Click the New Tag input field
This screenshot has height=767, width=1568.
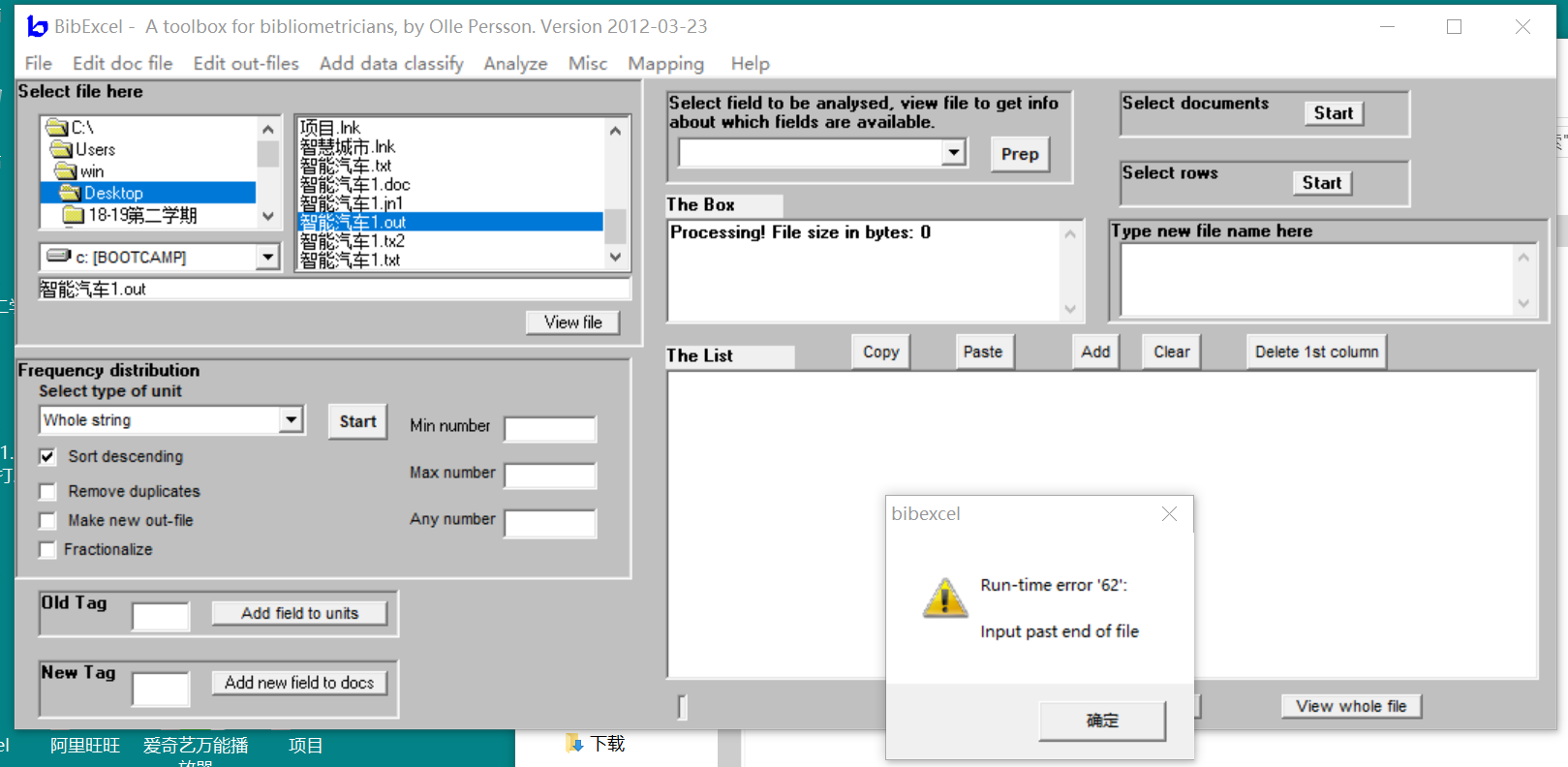tap(161, 690)
